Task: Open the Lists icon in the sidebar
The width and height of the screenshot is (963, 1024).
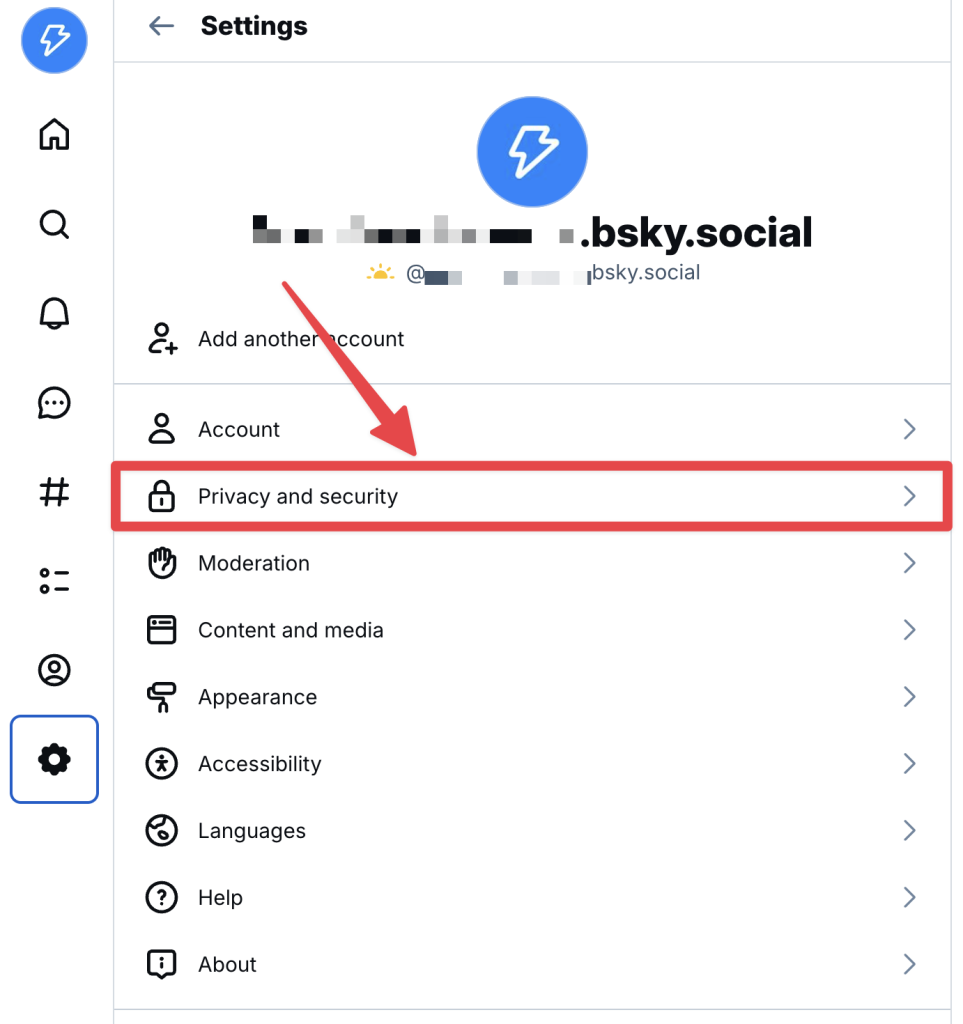Action: pyautogui.click(x=53, y=580)
